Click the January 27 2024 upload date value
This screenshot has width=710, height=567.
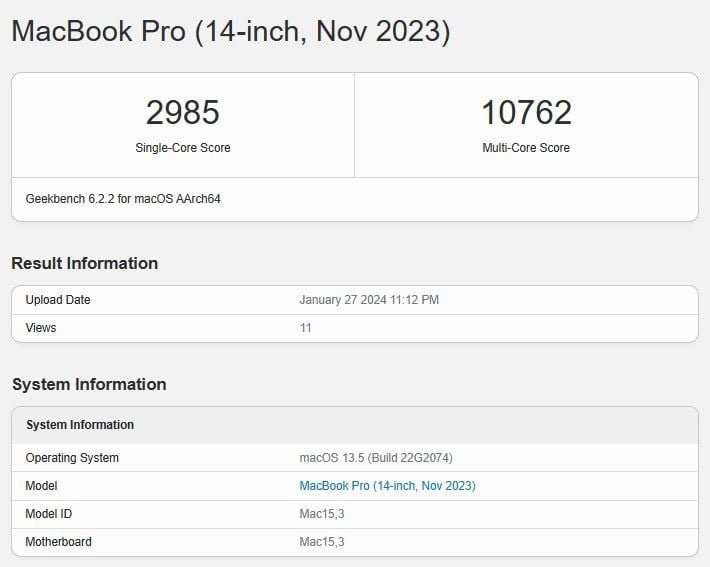point(369,300)
